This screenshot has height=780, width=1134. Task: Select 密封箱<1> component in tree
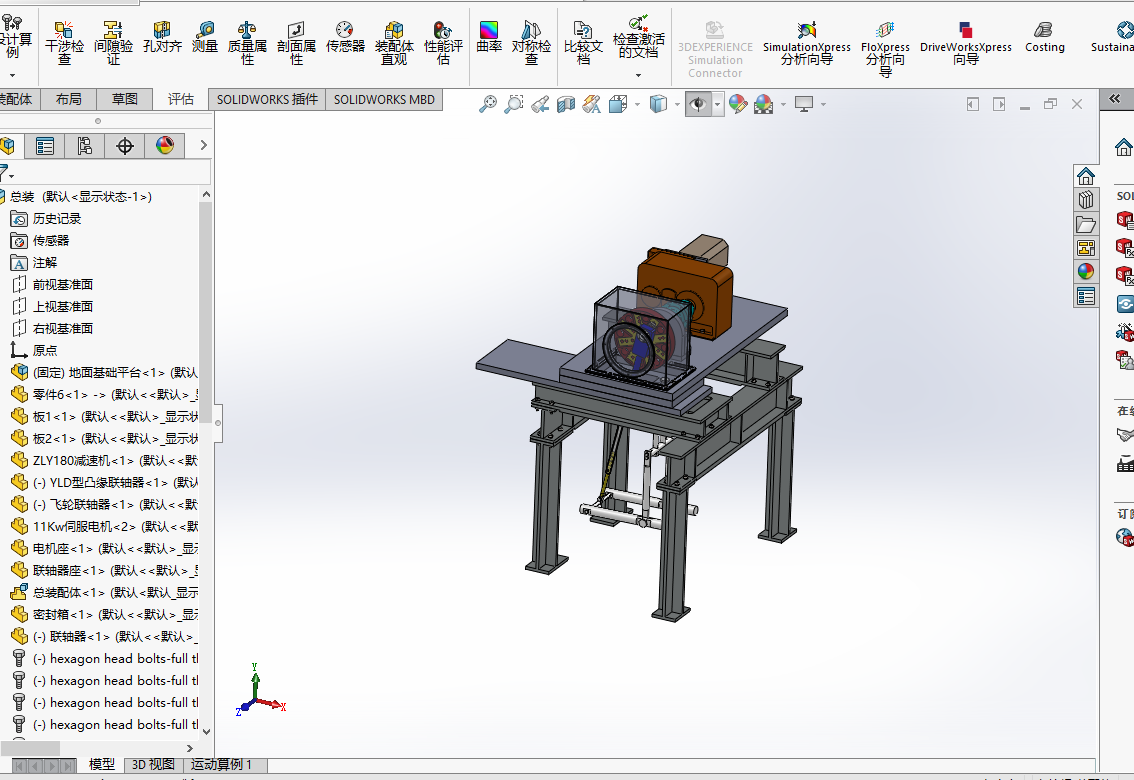coord(104,614)
